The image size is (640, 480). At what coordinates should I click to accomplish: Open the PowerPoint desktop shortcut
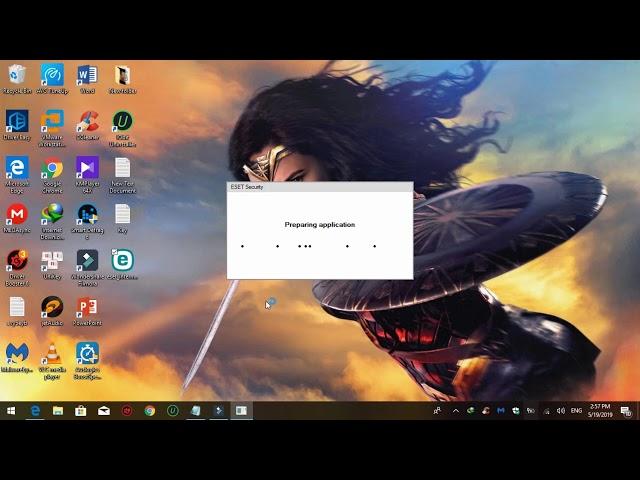(87, 311)
